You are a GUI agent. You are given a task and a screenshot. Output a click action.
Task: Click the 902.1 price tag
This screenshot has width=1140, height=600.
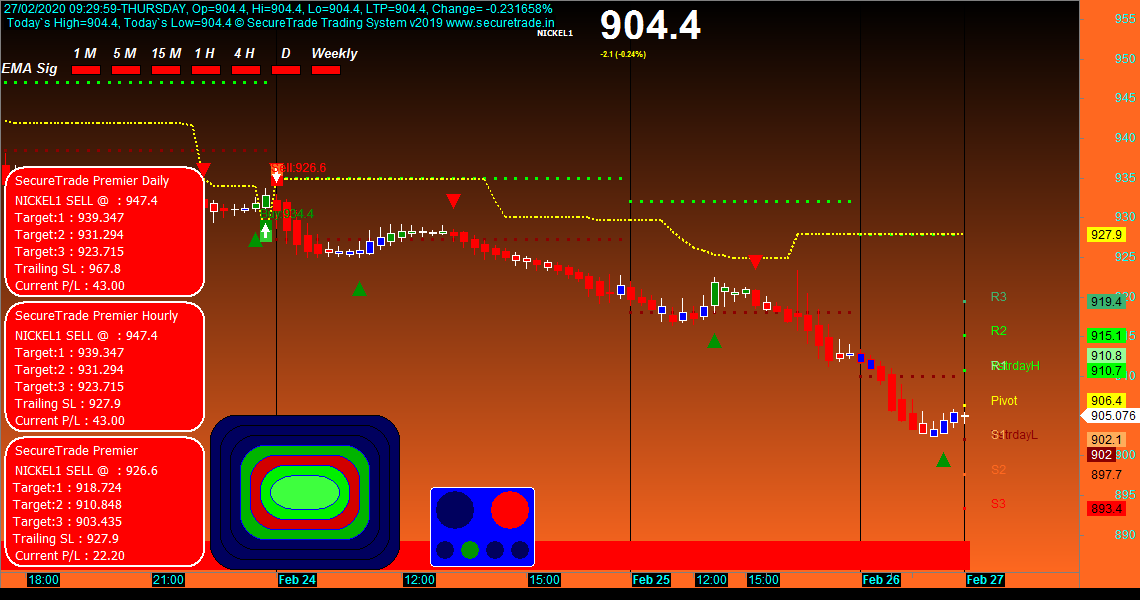[1107, 439]
